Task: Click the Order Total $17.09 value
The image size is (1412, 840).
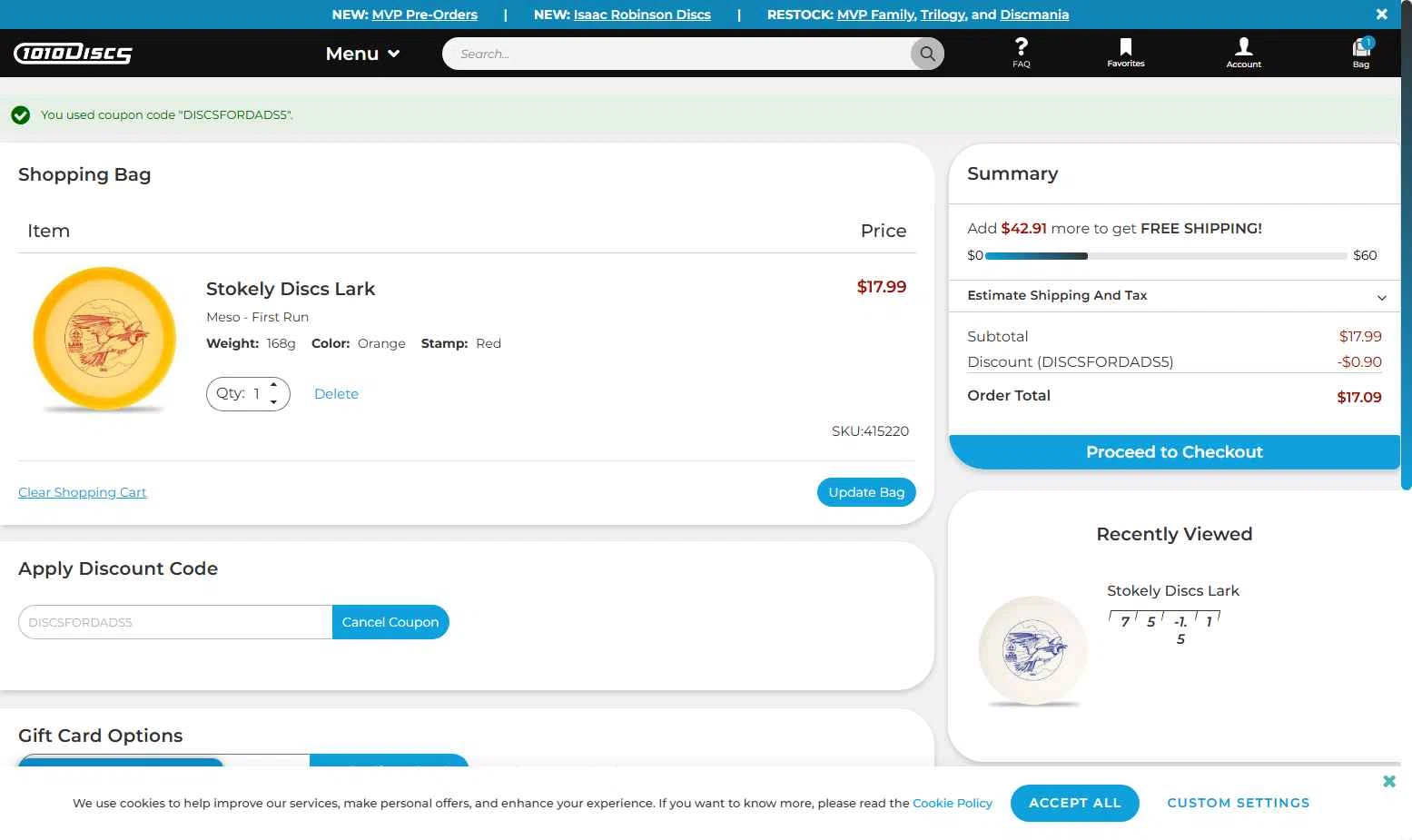Action: click(1359, 397)
